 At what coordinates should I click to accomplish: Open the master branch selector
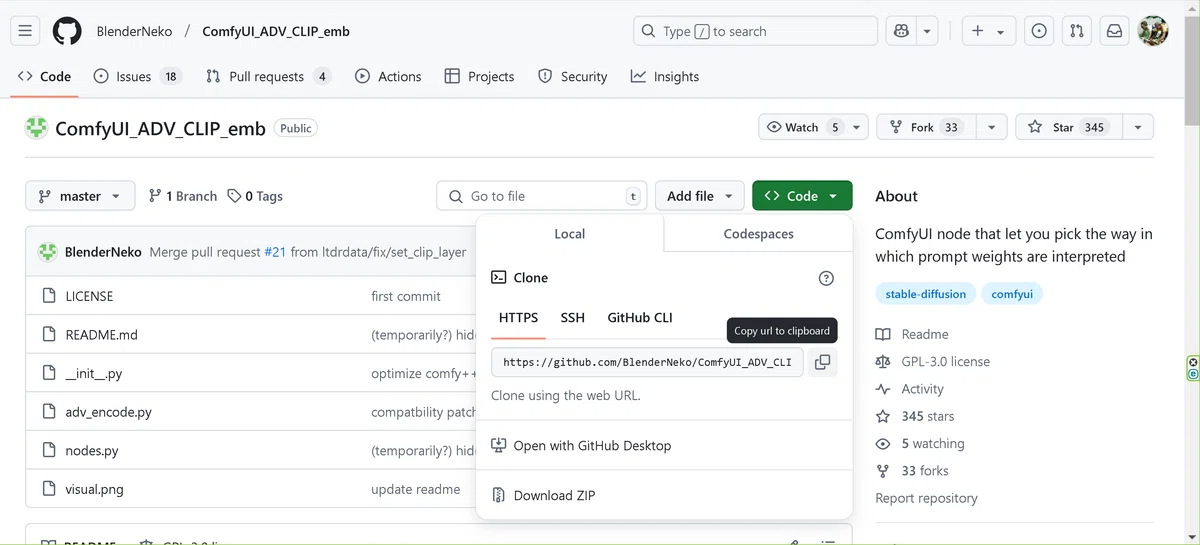pos(79,196)
